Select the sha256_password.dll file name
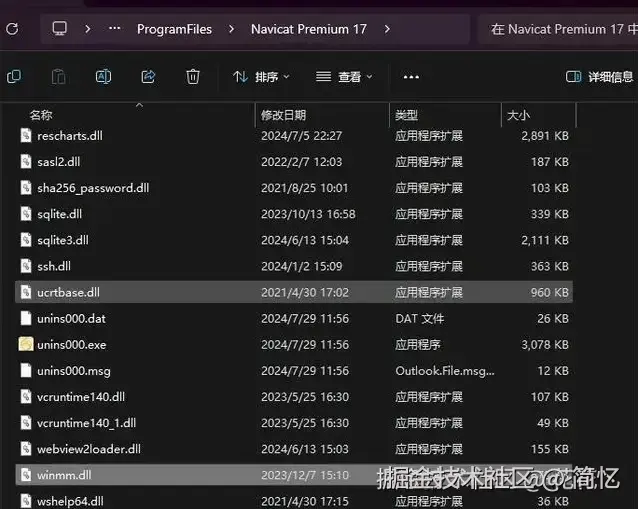Viewport: 638px width, 509px height. (x=93, y=188)
